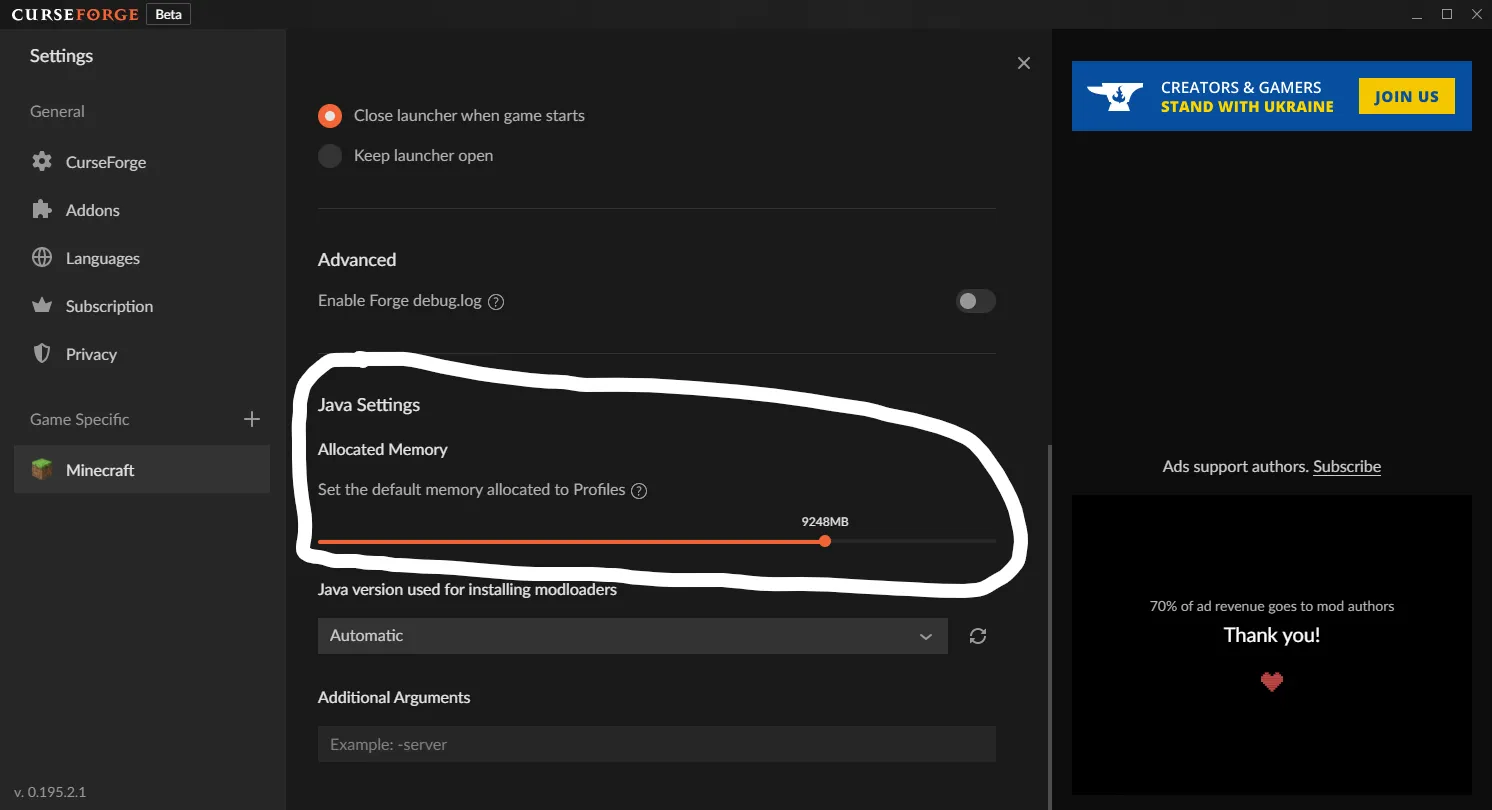Click the globe Languages icon
Viewport: 1492px width, 810px height.
(42, 258)
